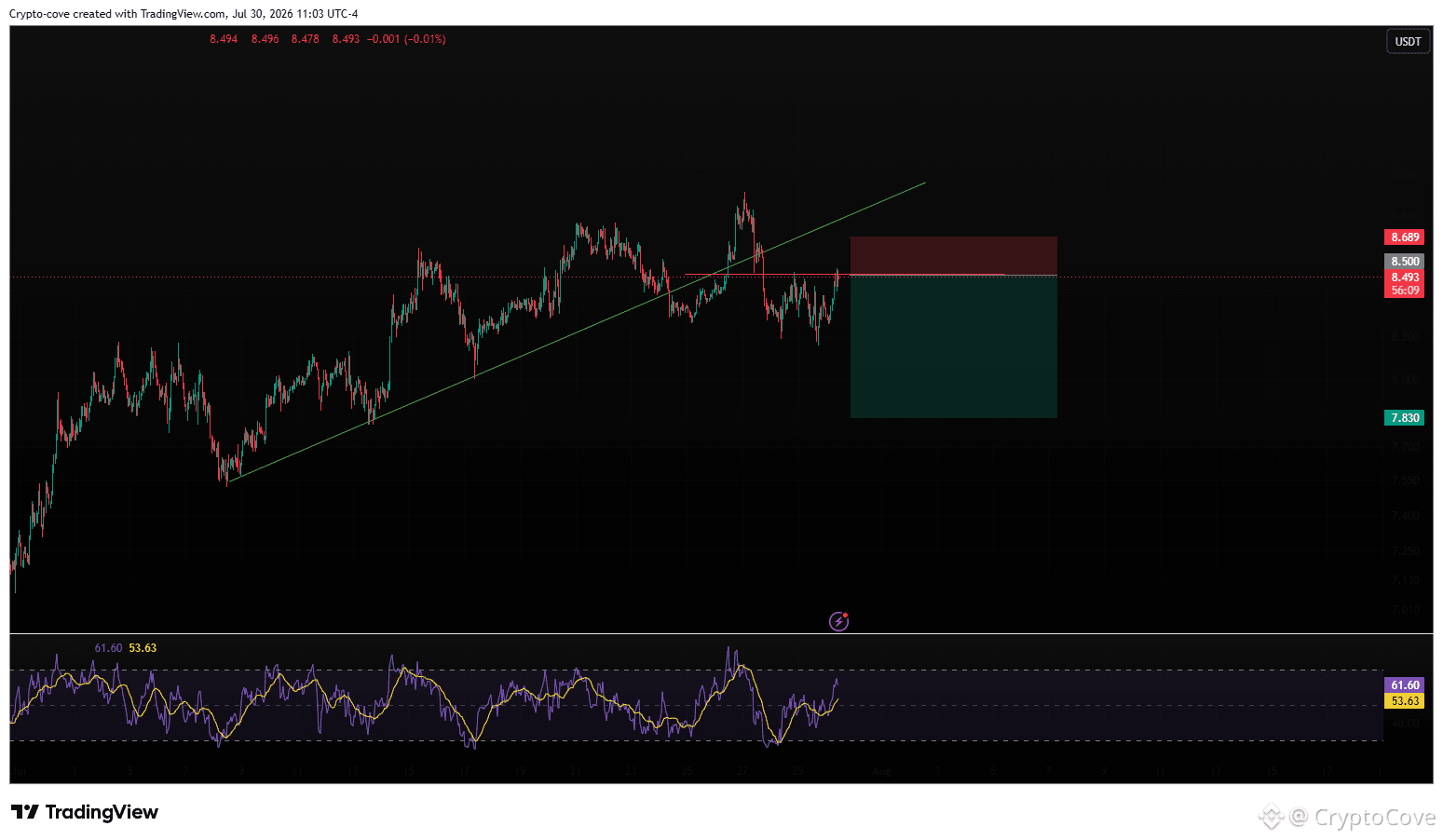1443x840 pixels.
Task: Click the 8.496 high value in header
Action: 265,39
